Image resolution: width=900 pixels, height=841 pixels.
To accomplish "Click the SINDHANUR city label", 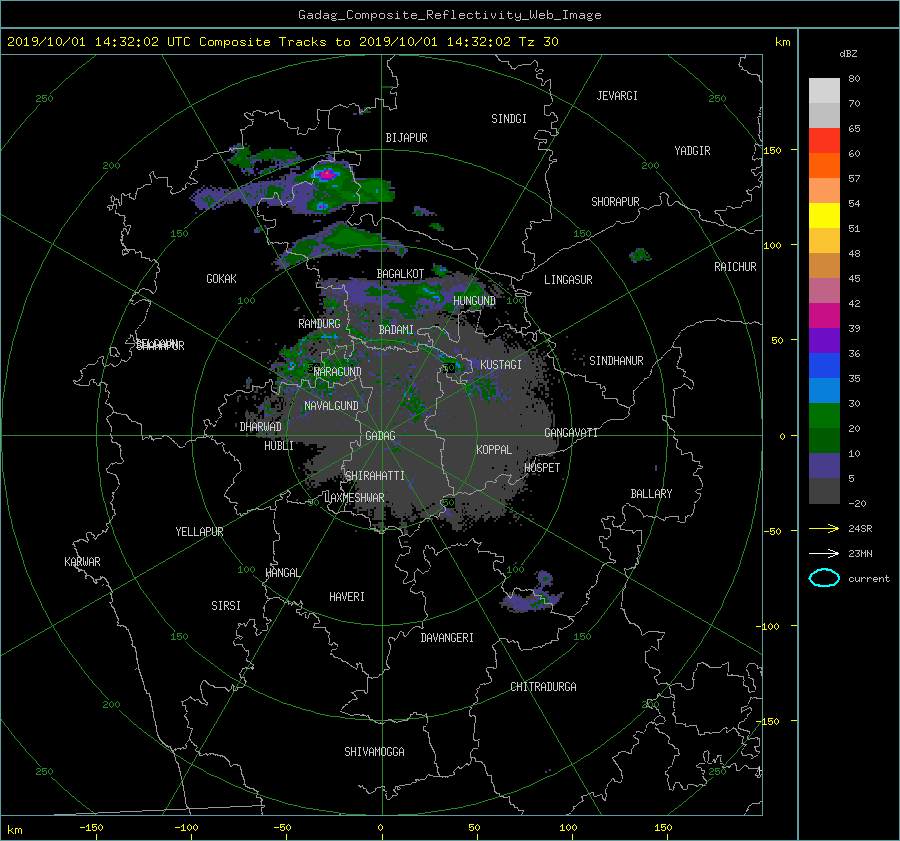I will click(616, 361).
